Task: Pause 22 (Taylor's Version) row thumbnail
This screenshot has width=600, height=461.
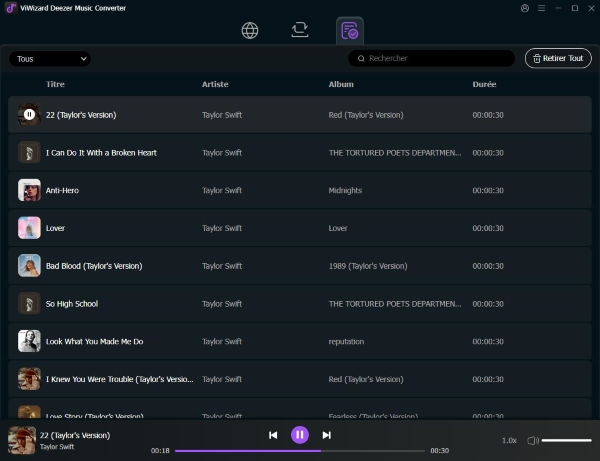Action: click(29, 114)
